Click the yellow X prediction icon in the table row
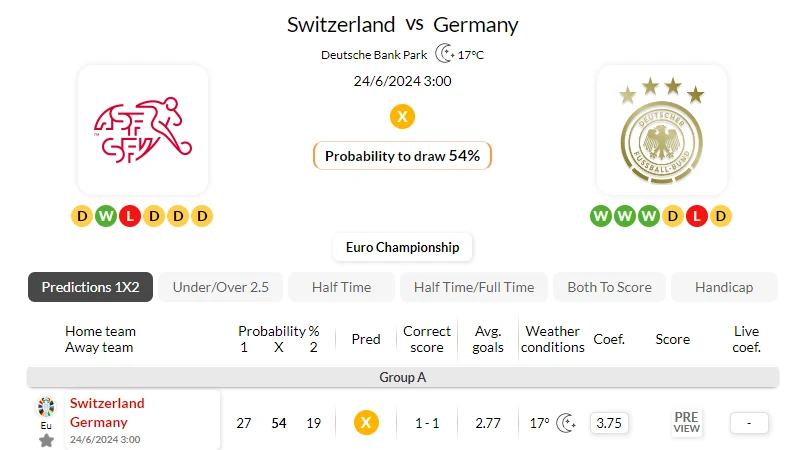 pos(366,423)
